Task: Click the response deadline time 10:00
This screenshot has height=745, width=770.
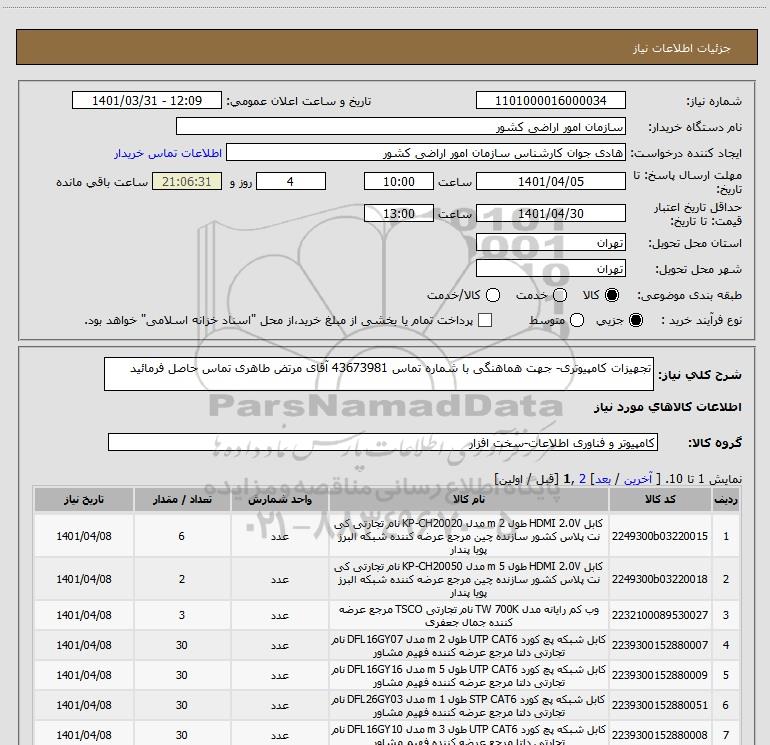Action: point(399,181)
